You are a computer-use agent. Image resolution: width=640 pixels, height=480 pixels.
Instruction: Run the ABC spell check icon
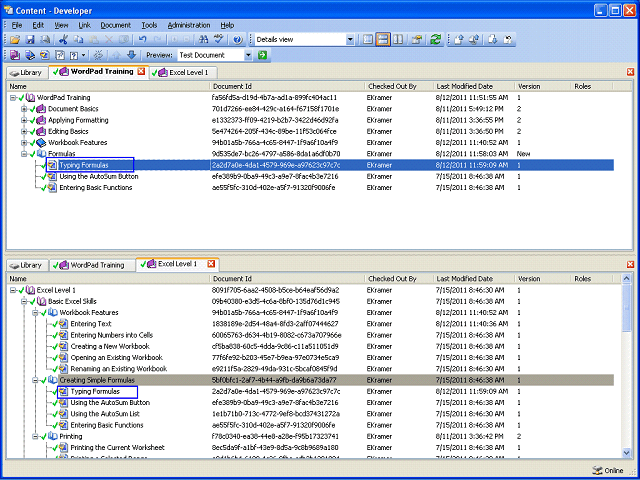pyautogui.click(x=219, y=39)
